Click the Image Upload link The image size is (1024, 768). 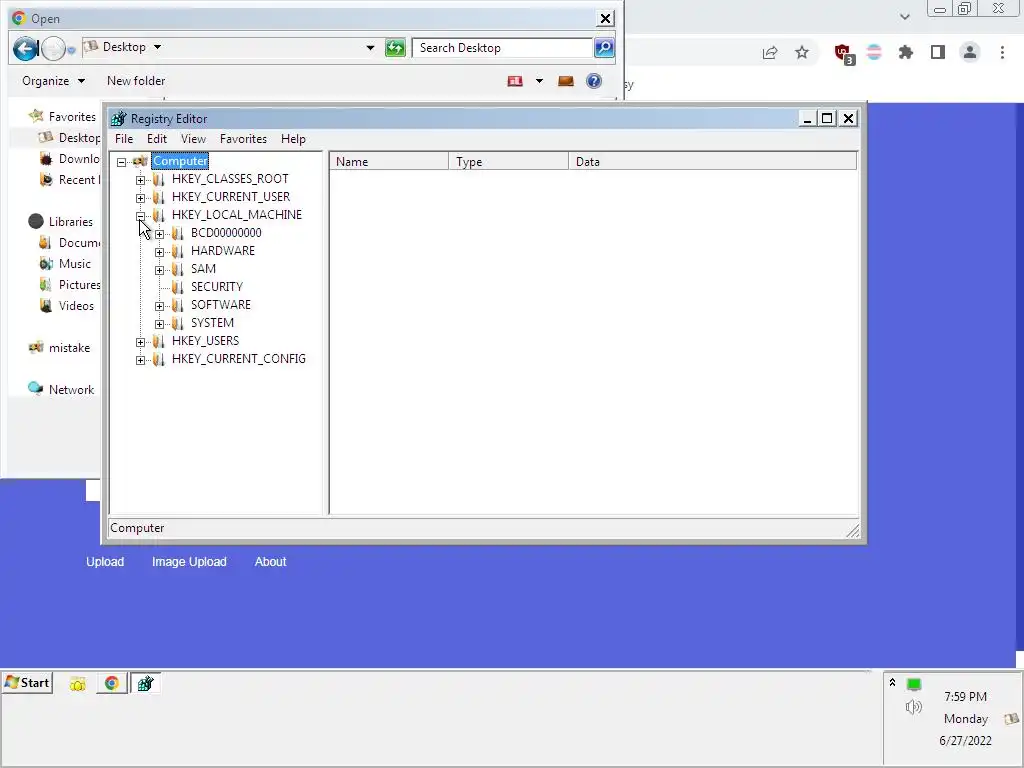click(189, 562)
